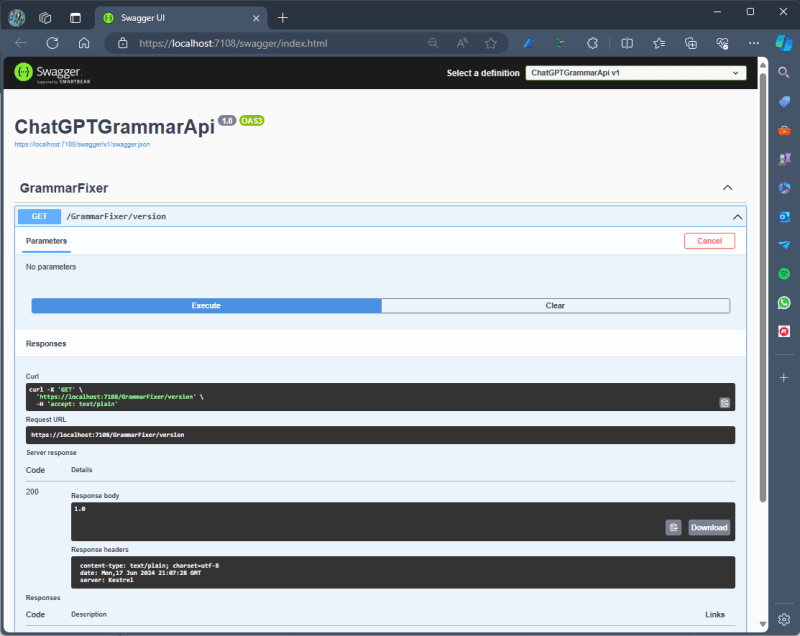Open sidebar search icon

[784, 72]
